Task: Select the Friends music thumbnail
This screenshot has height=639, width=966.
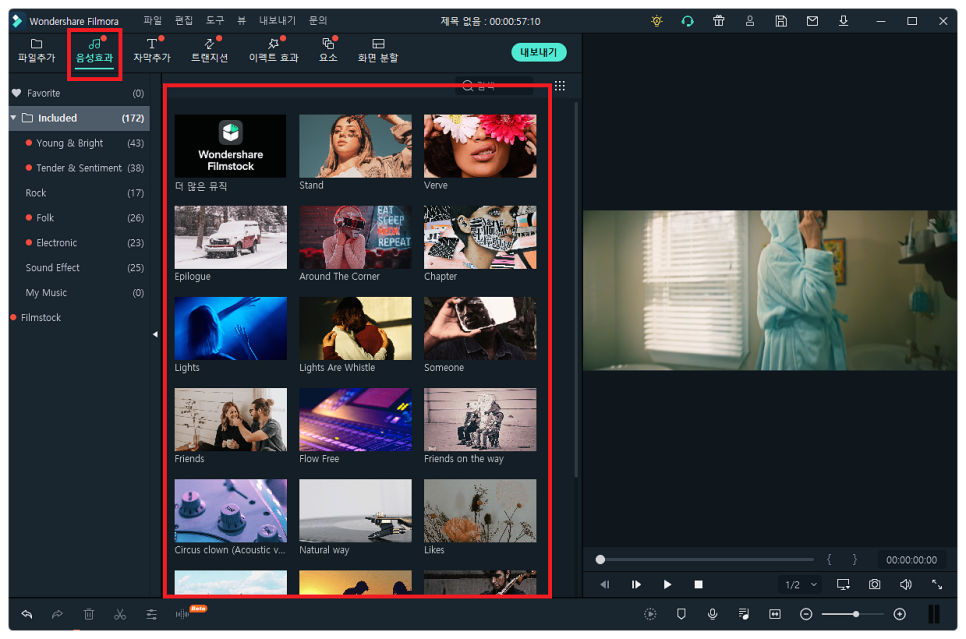Action: click(x=230, y=420)
